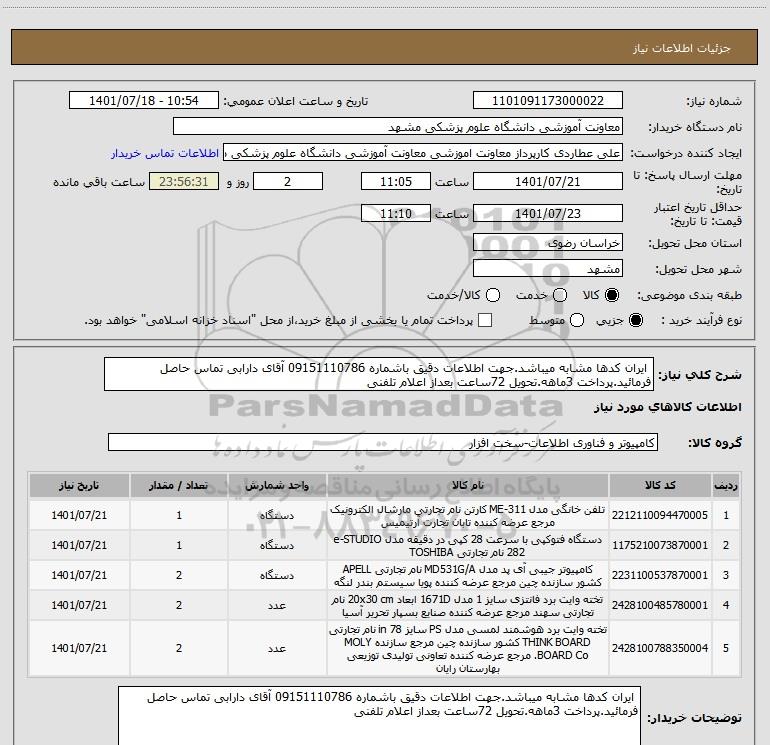Click the delivery province field خراسان رضوی
This screenshot has height=745, width=770.
point(548,243)
